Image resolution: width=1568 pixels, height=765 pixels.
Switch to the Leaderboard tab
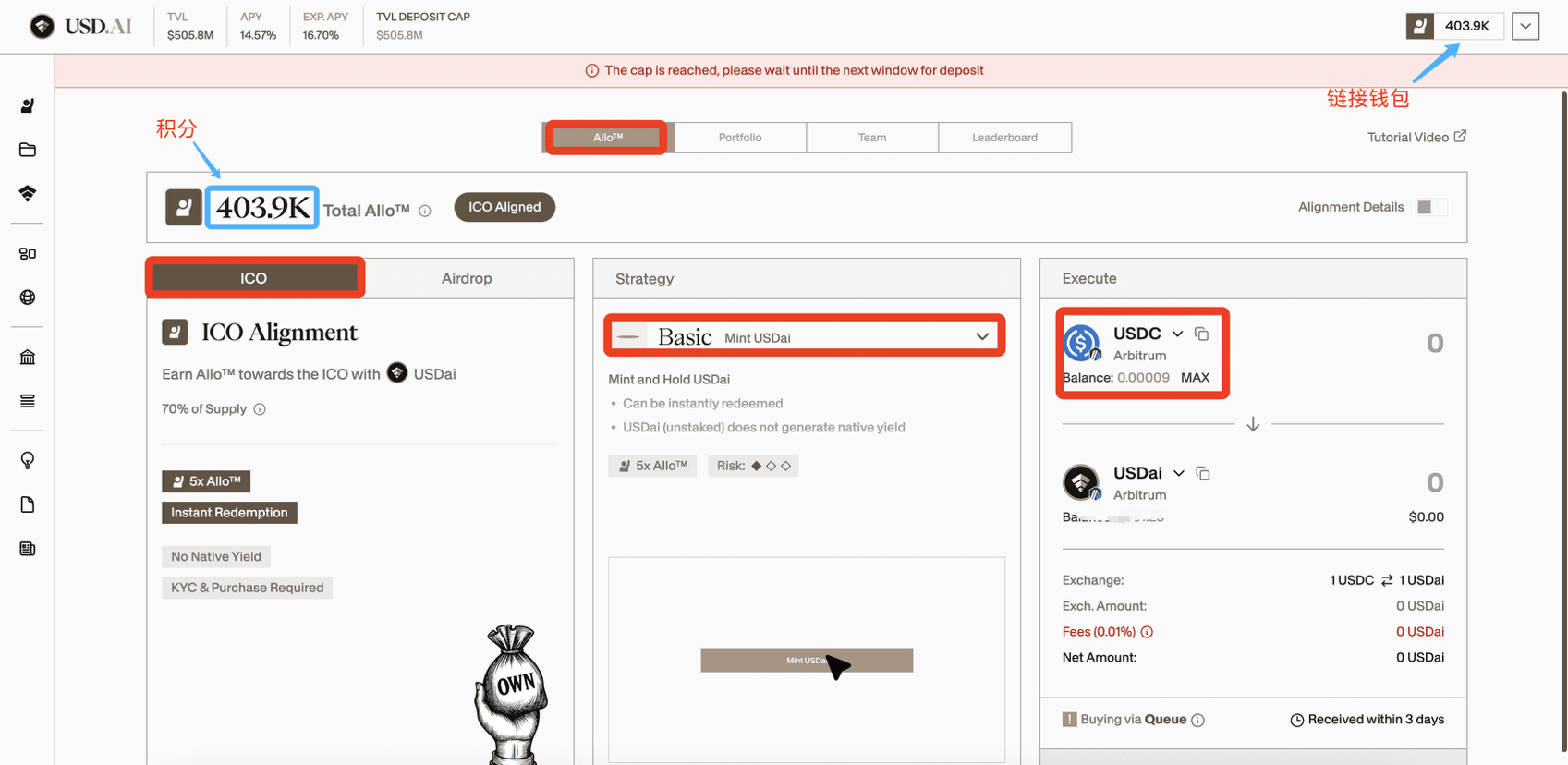click(1004, 138)
